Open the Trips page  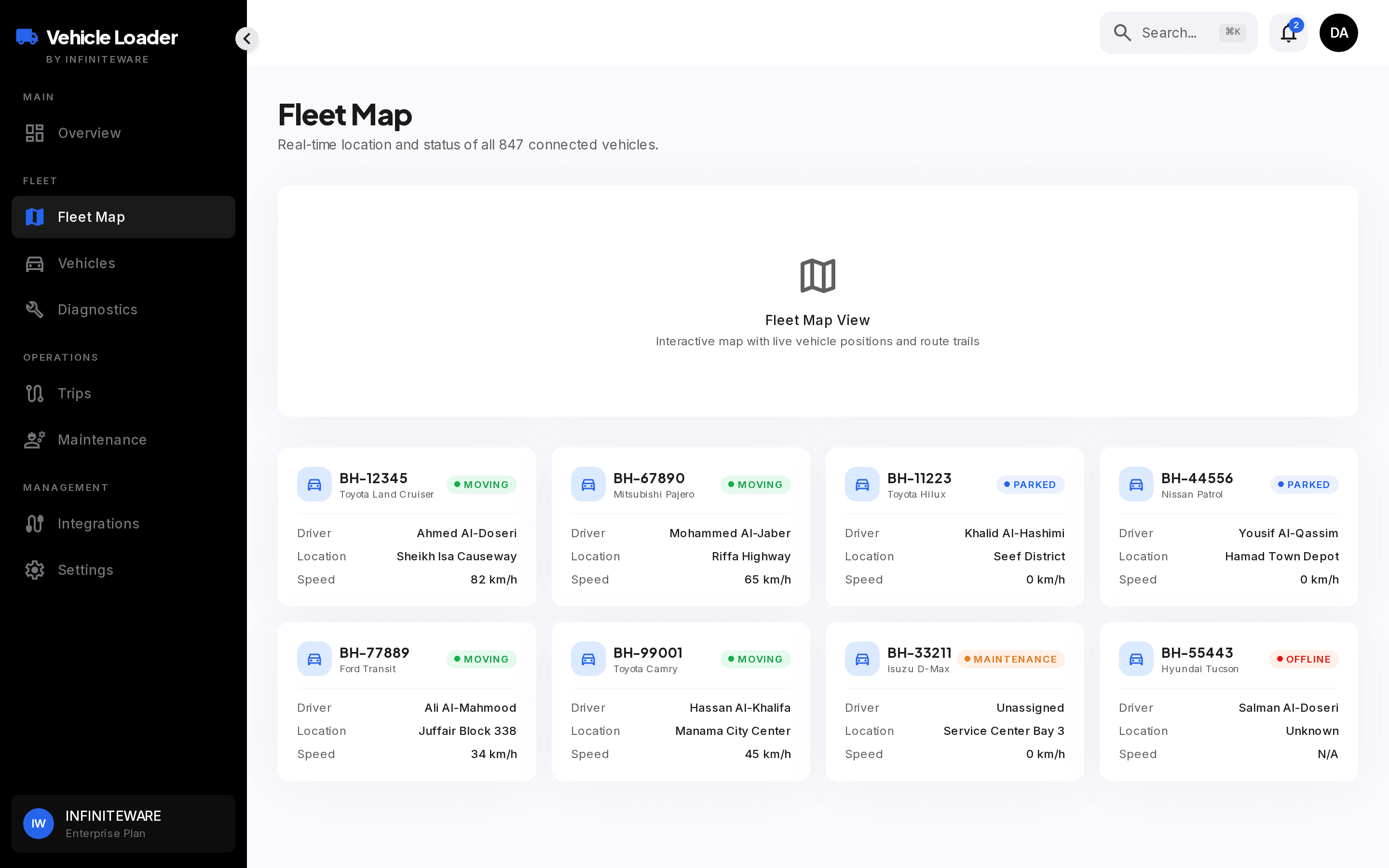click(123, 394)
